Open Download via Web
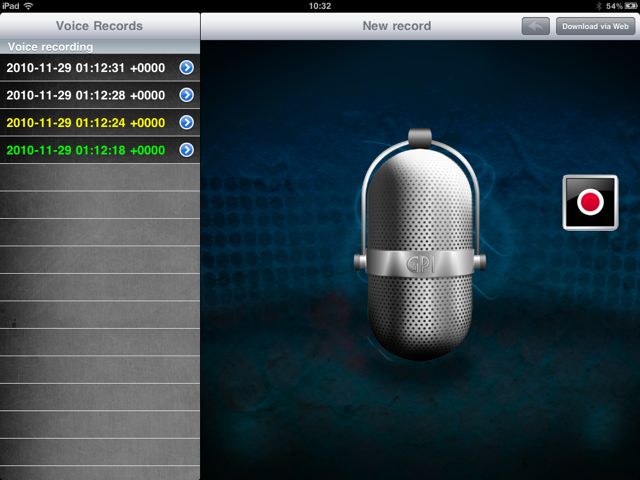640x480 pixels. (x=596, y=26)
